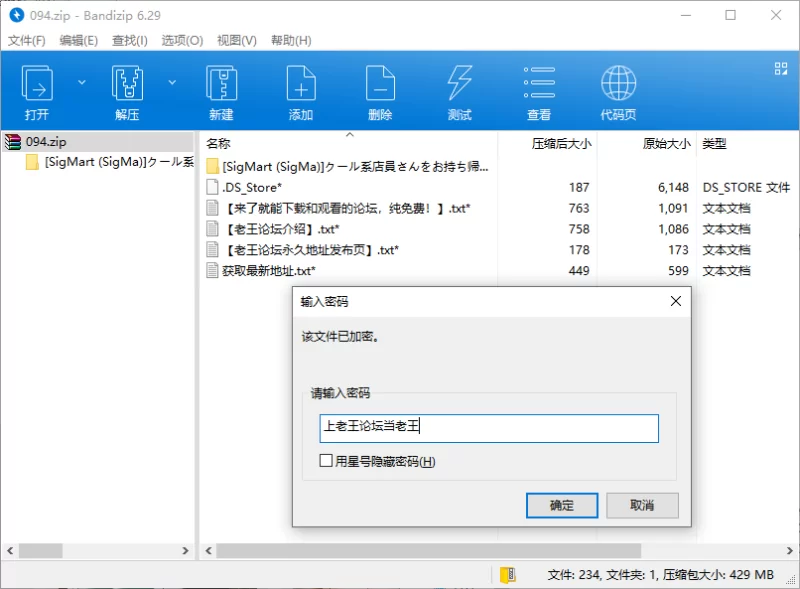Click the file icon of .DS_Store

pos(212,187)
